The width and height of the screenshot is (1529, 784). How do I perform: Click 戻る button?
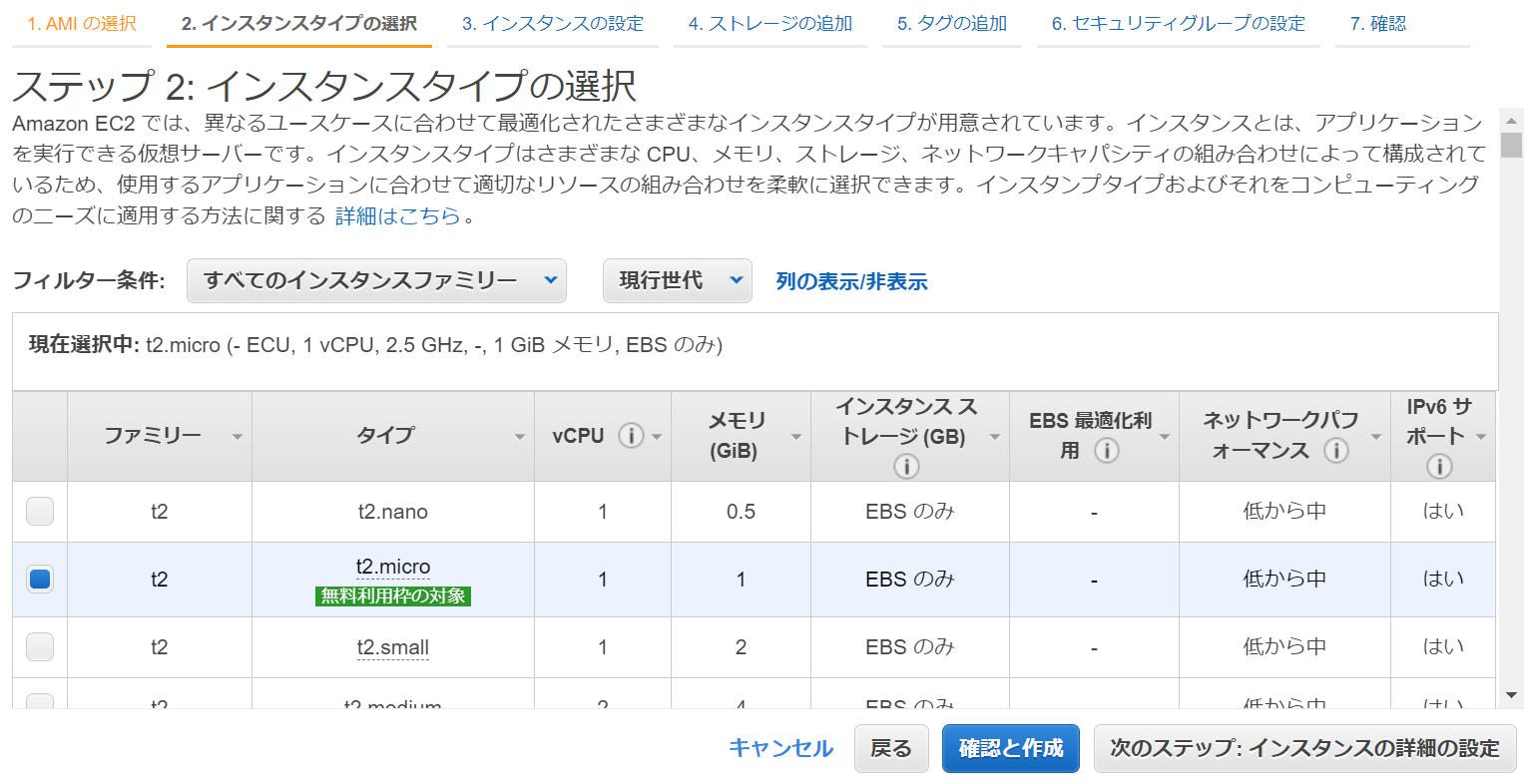(x=891, y=748)
